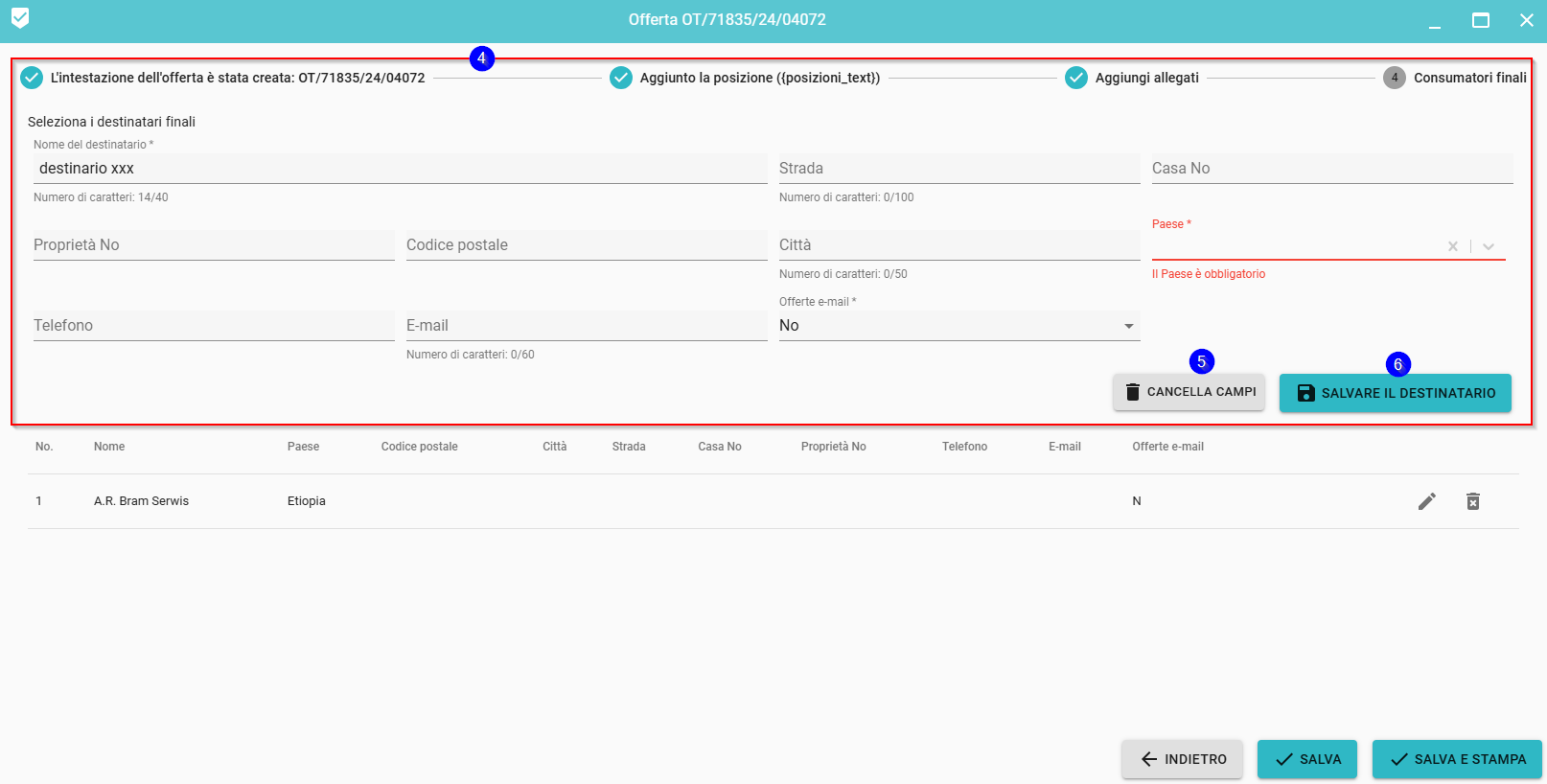The height and width of the screenshot is (784, 1547).
Task: Click the app shield logo in title bar
Action: click(20, 18)
